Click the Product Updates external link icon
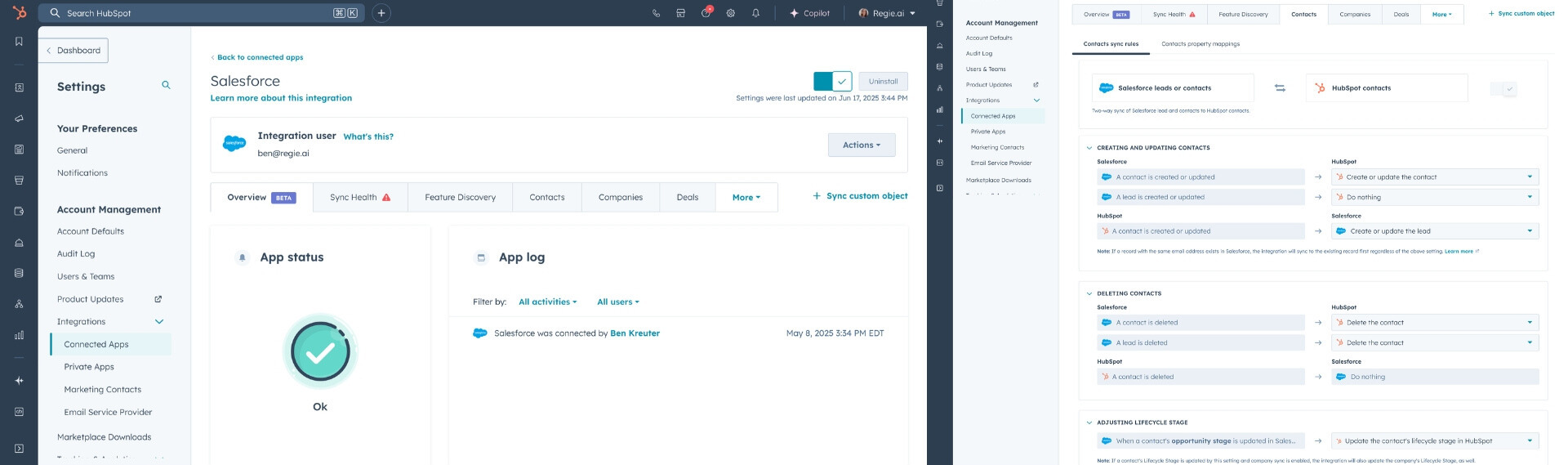The image size is (1568, 465). pyautogui.click(x=158, y=299)
